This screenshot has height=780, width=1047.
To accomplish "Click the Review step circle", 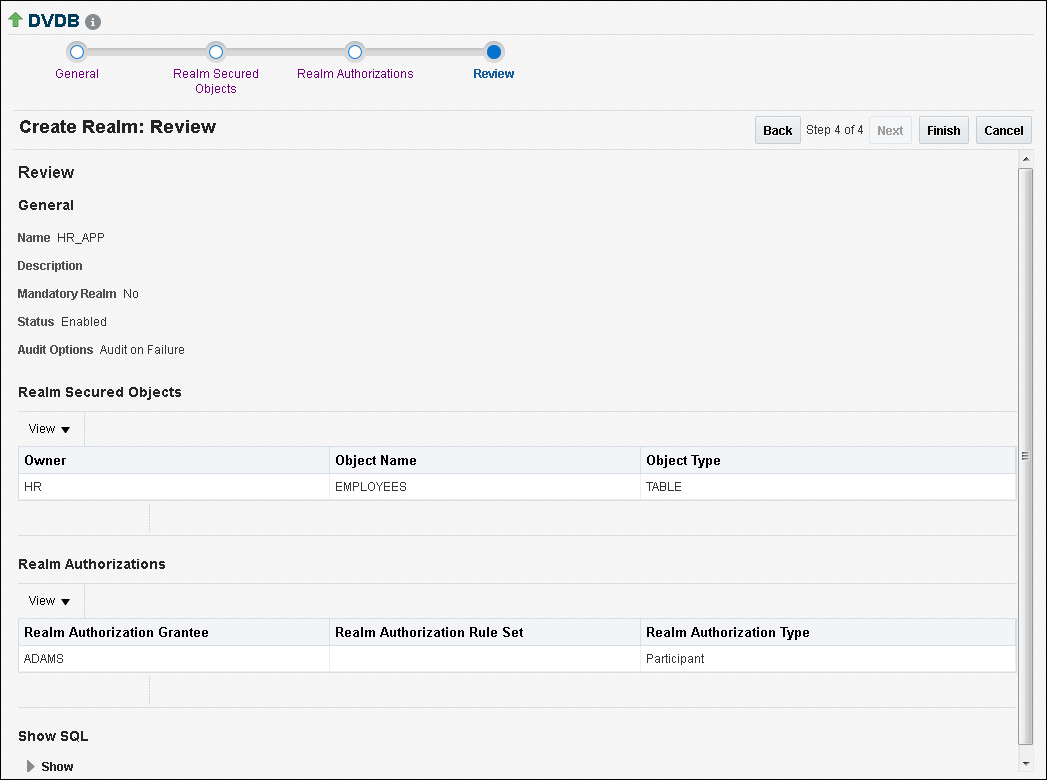I will point(494,52).
